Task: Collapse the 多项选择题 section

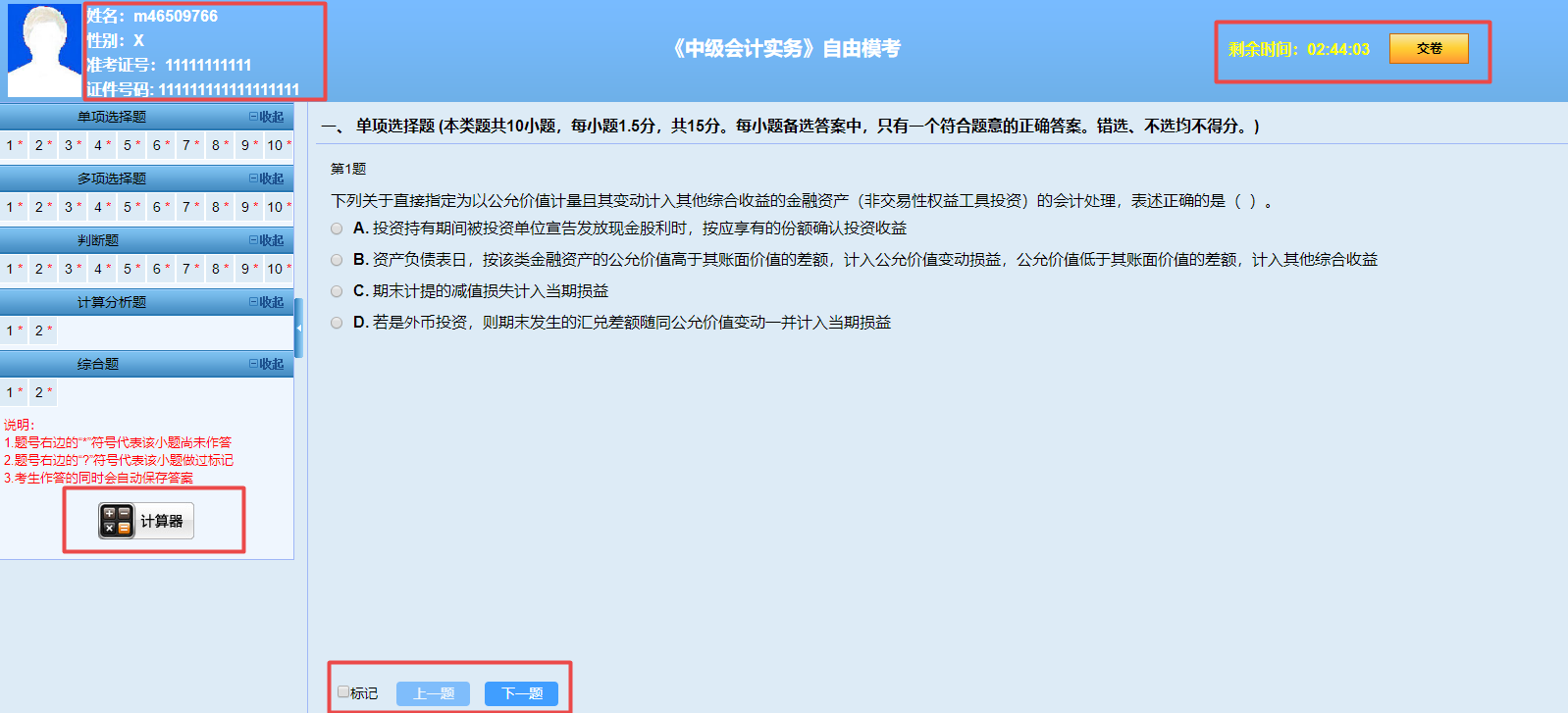Action: tap(266, 178)
